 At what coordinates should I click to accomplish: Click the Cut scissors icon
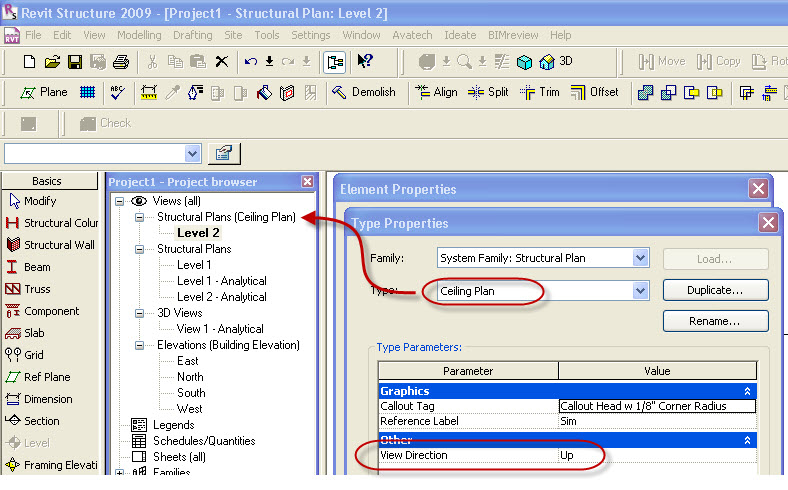coord(152,62)
